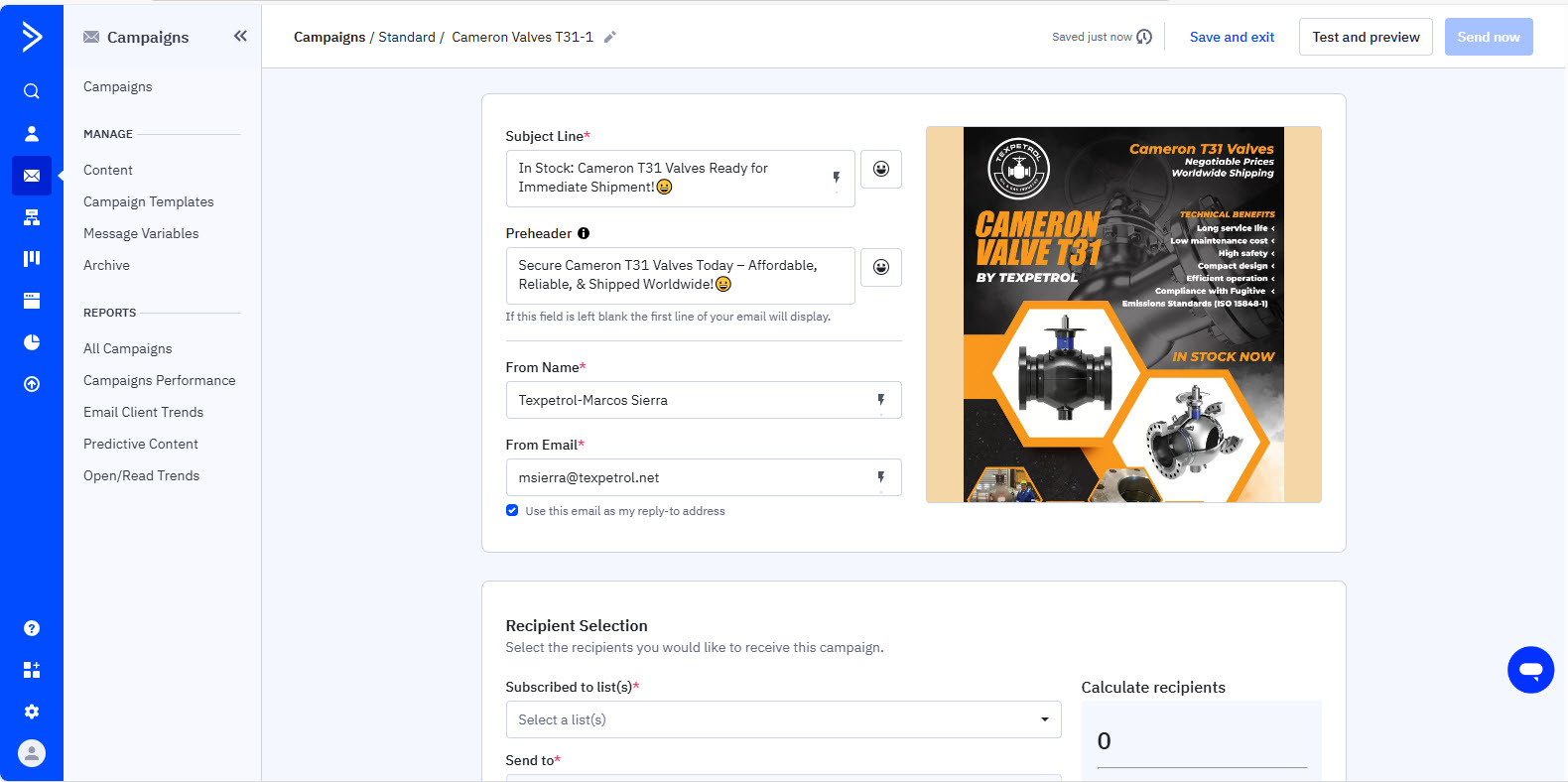Click the upgrade arrow circle icon
This screenshot has height=782, width=1568.
coord(32,384)
